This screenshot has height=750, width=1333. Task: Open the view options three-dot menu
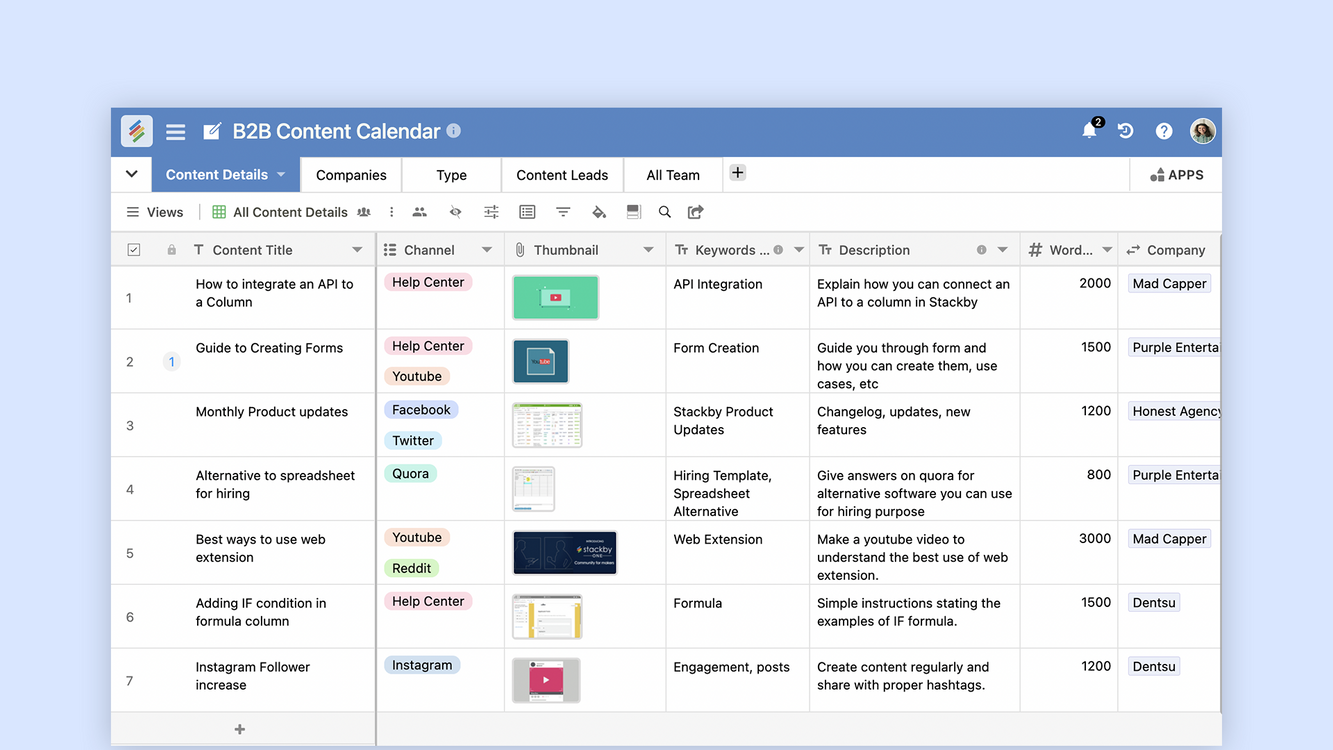coord(392,212)
